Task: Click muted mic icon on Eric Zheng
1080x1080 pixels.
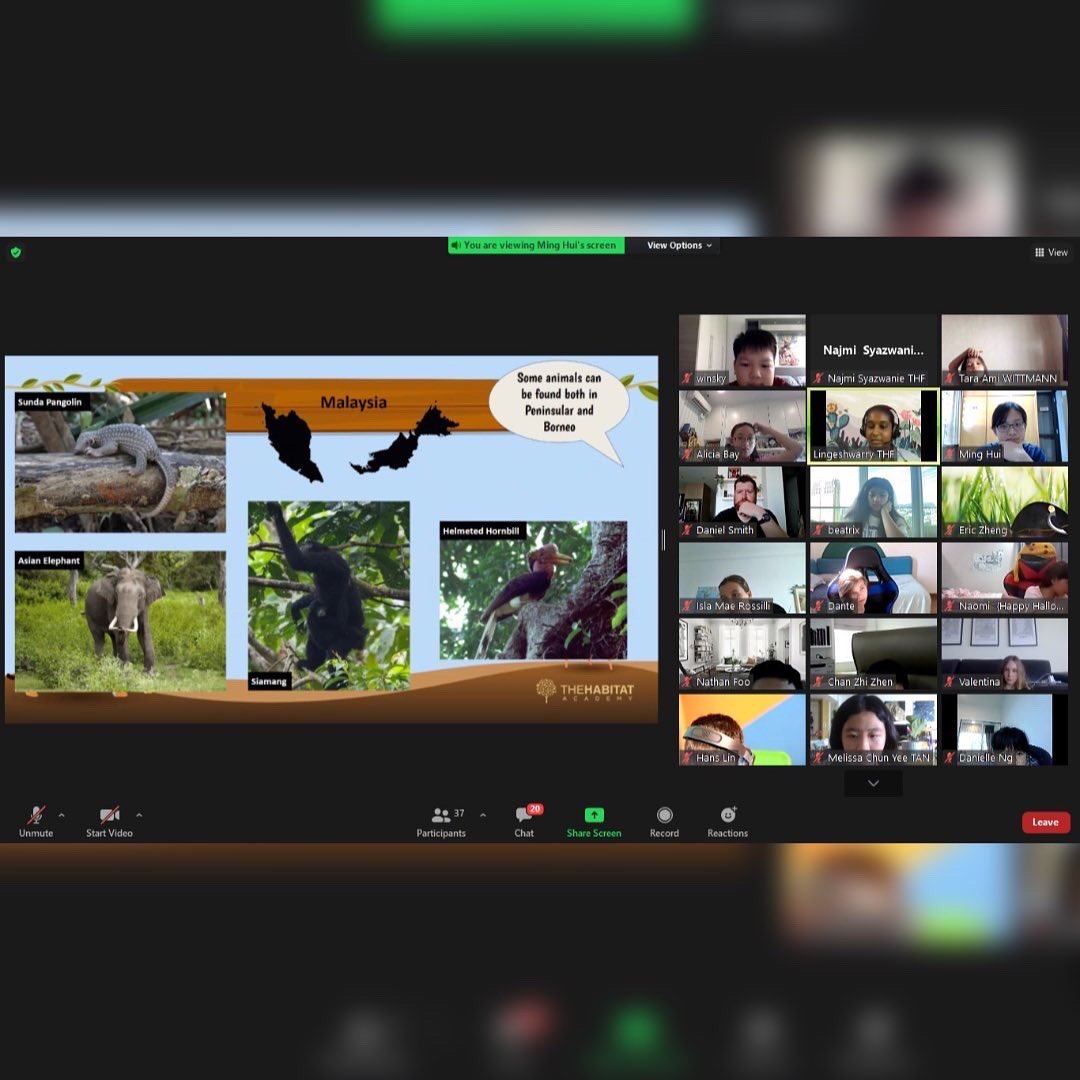Action: [x=950, y=530]
